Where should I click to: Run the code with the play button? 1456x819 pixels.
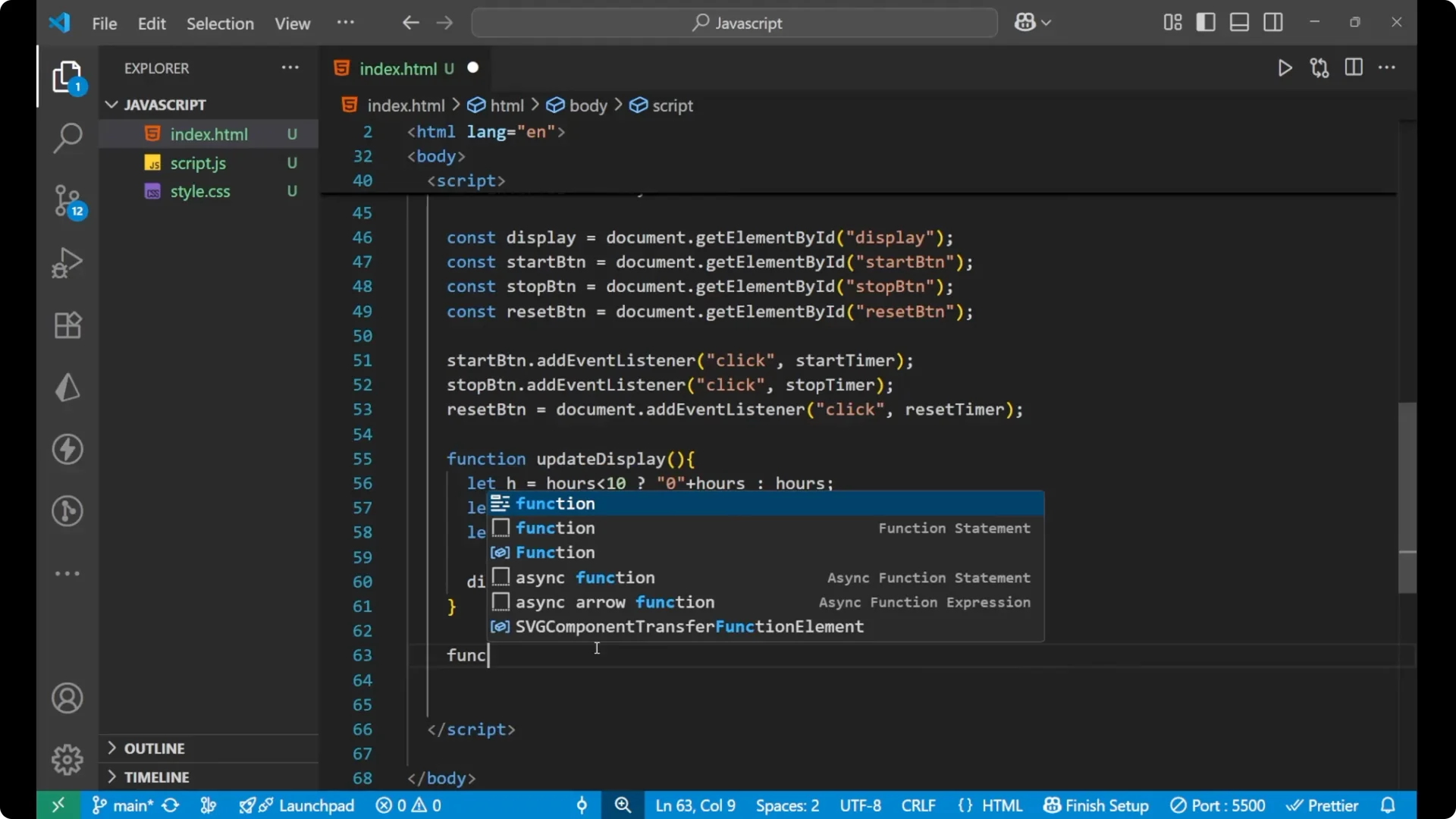point(1285,67)
